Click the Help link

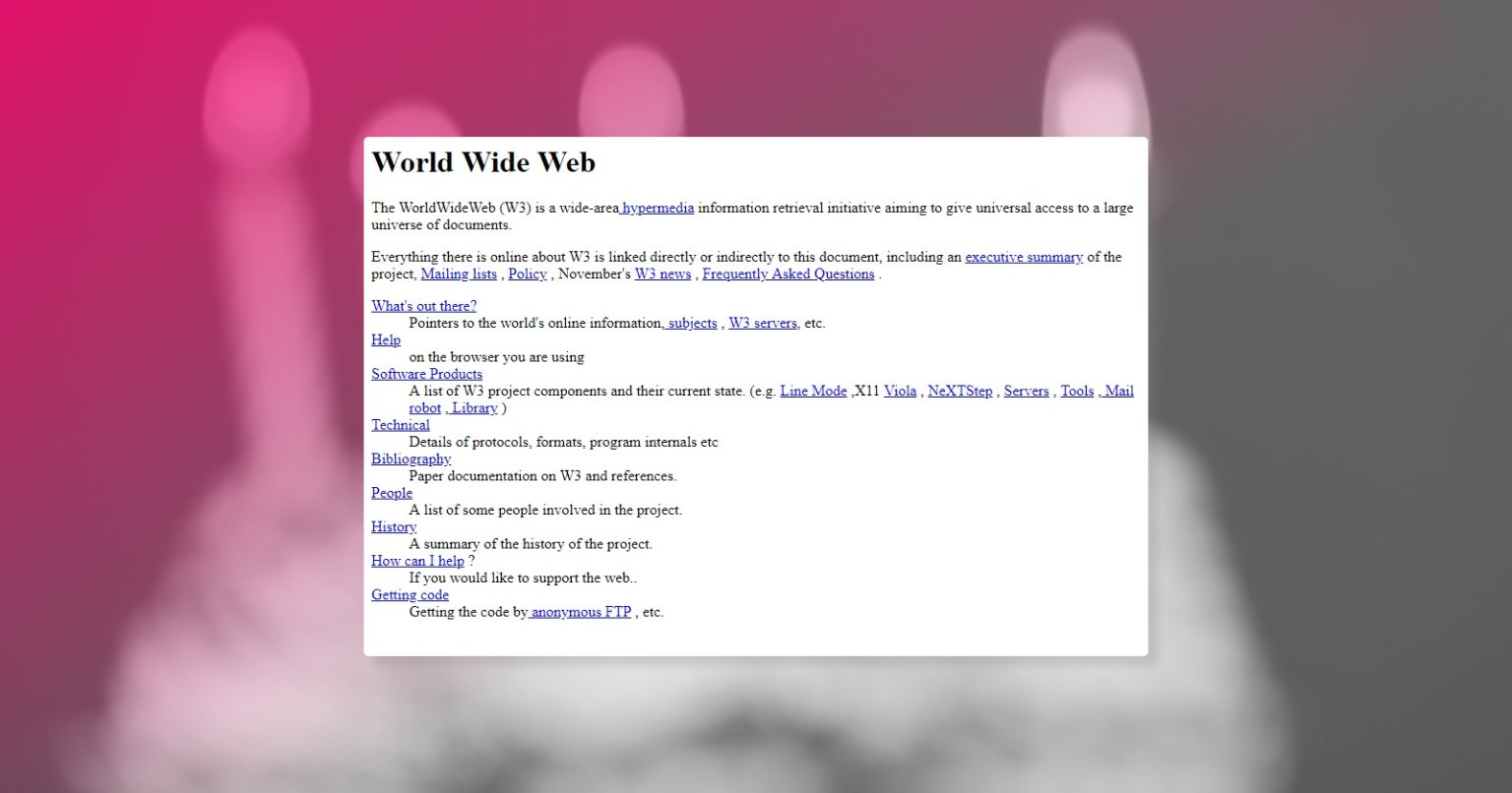point(386,339)
